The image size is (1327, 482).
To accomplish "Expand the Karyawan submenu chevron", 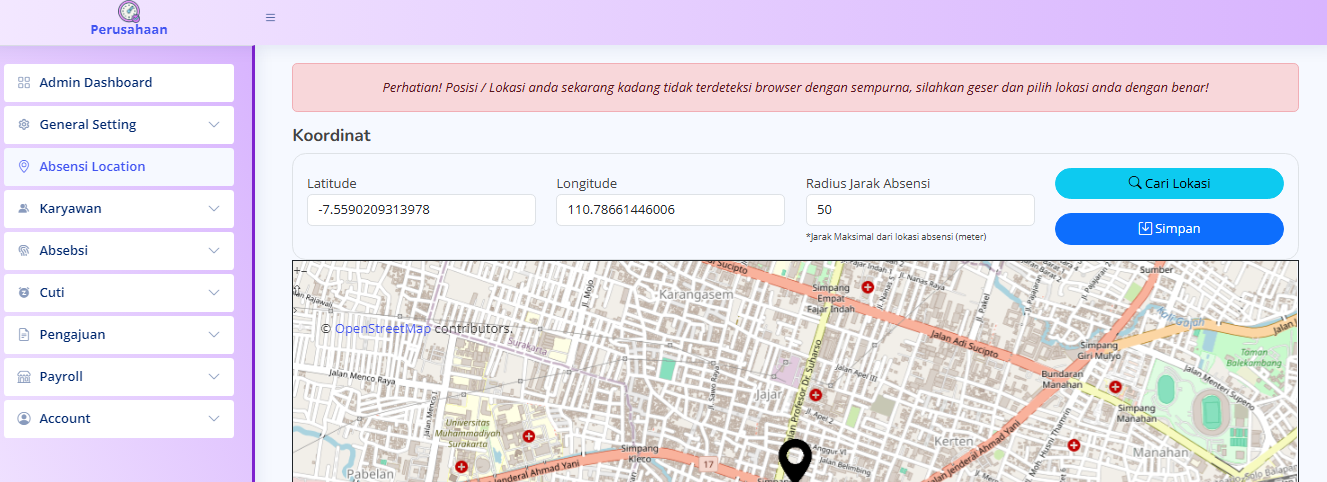I will point(214,209).
